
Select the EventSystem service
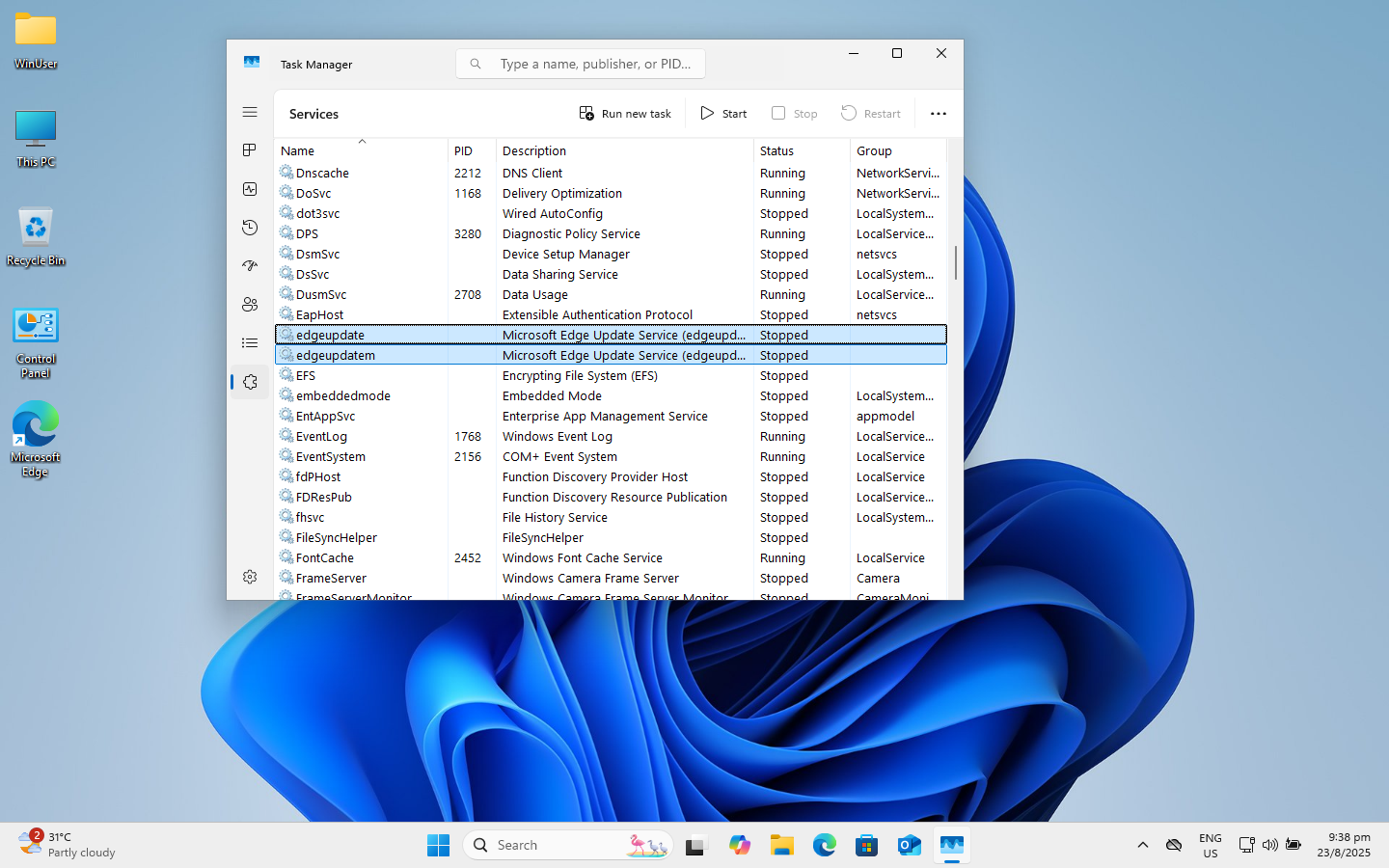click(611, 456)
